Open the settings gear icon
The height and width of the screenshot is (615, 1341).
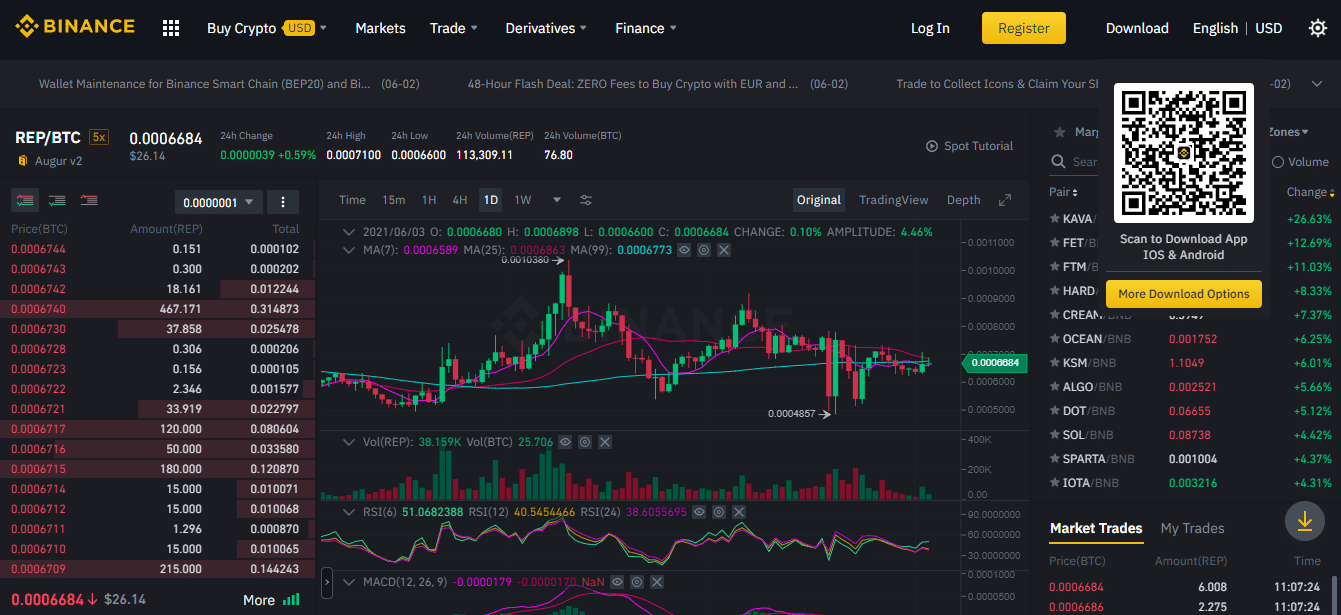tap(1318, 28)
